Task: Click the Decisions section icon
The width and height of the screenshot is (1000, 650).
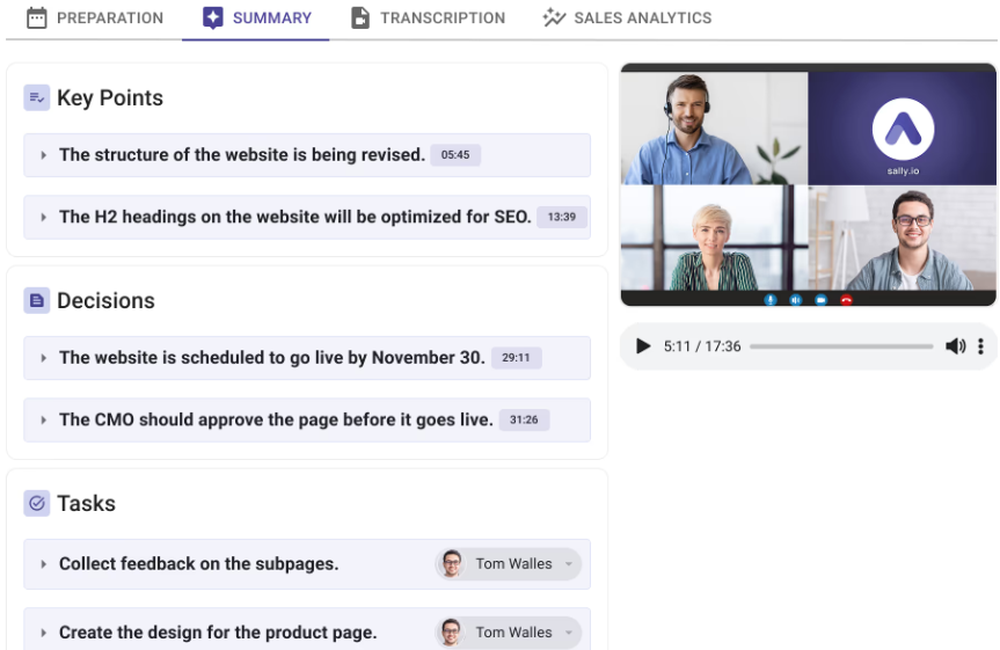Action: 37,300
